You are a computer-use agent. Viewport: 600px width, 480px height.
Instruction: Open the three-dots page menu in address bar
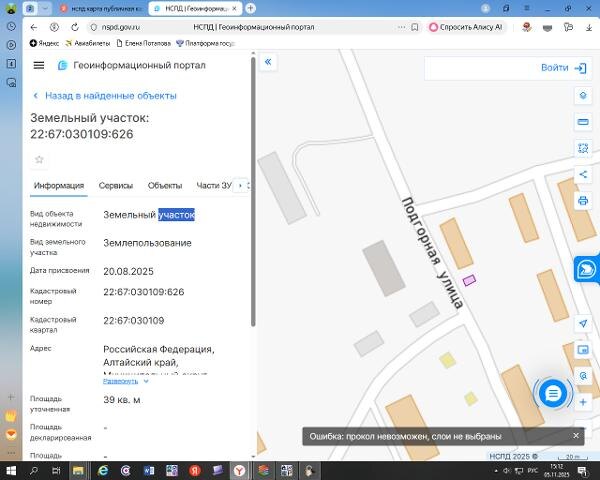pyautogui.click(x=401, y=27)
